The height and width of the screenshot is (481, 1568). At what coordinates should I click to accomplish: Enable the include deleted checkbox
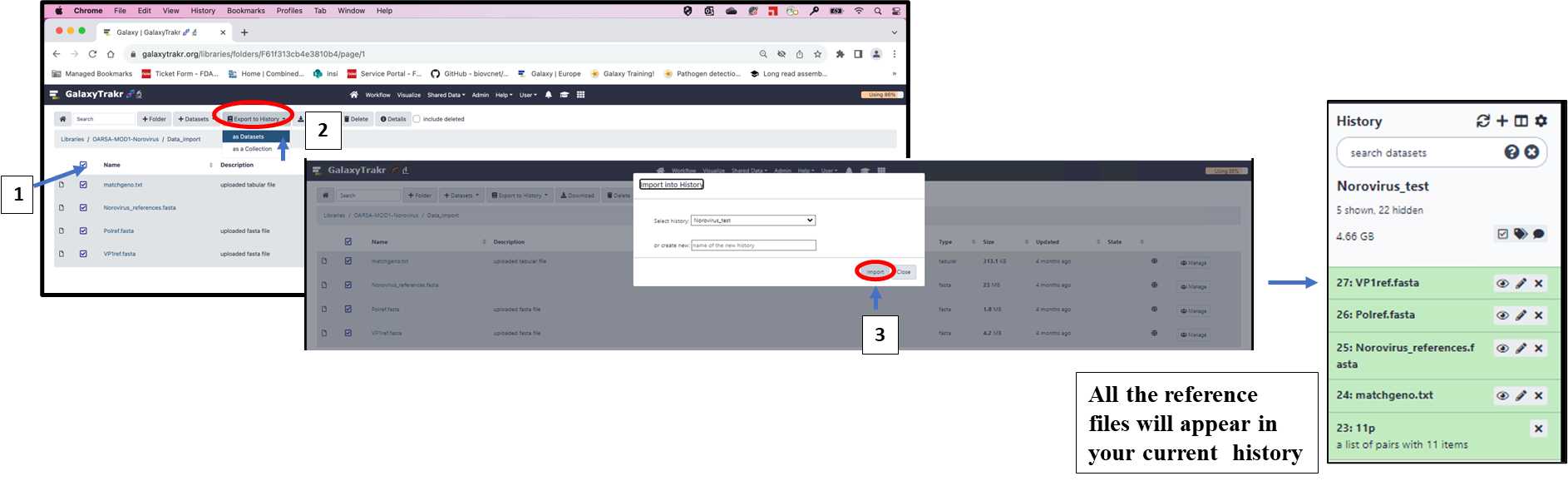pyautogui.click(x=417, y=119)
